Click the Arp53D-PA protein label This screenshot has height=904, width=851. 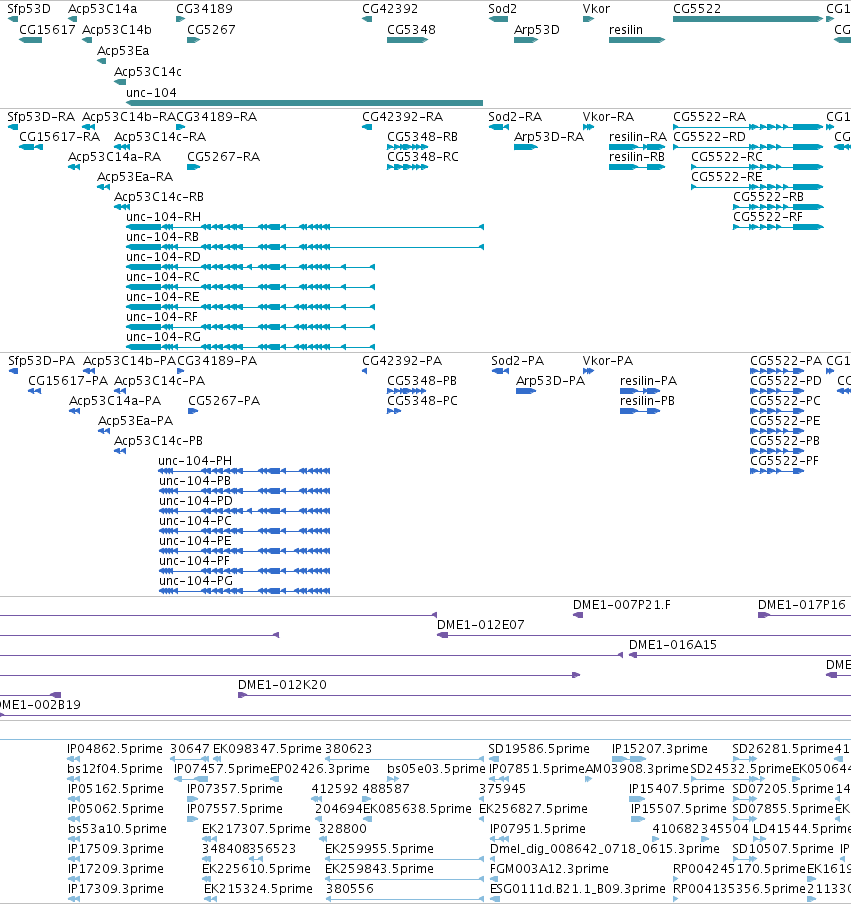coord(550,381)
